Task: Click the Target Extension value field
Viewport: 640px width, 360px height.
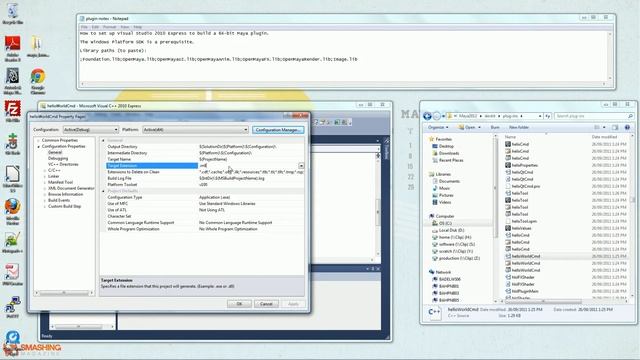Action: 248,166
